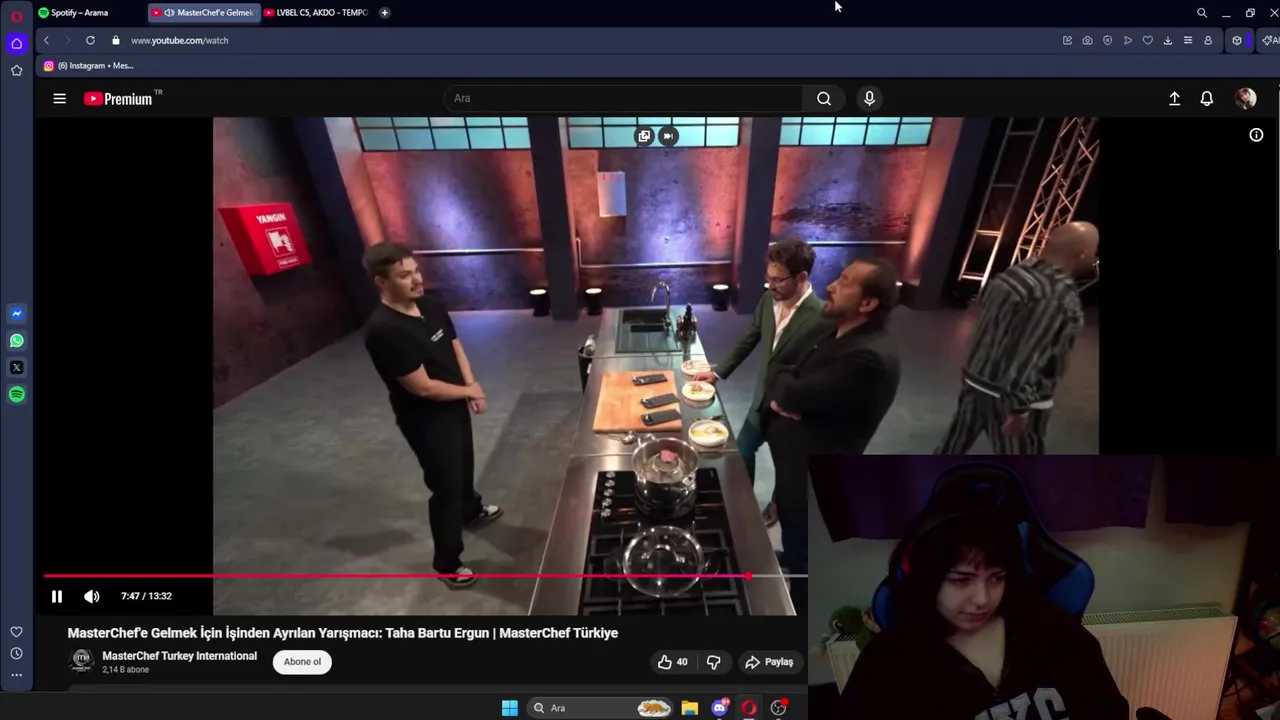
Task: Open Spotify player in the Opera sidebar
Action: pos(16,395)
